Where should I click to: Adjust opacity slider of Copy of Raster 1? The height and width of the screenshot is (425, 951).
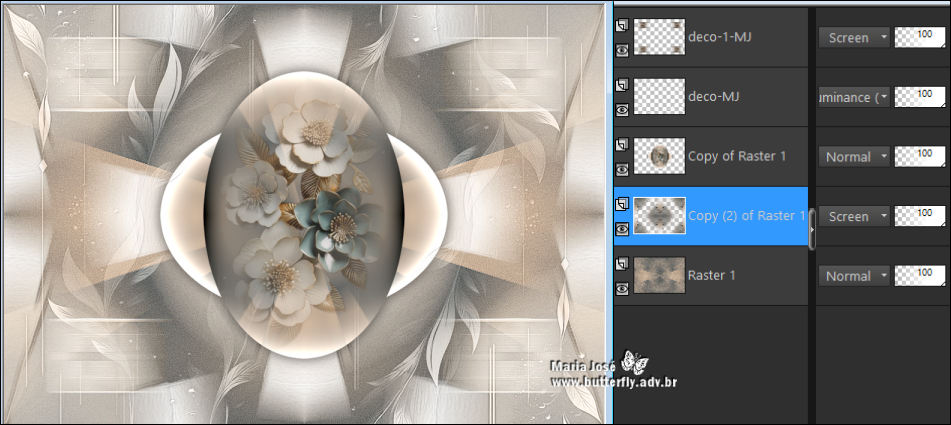point(919,156)
